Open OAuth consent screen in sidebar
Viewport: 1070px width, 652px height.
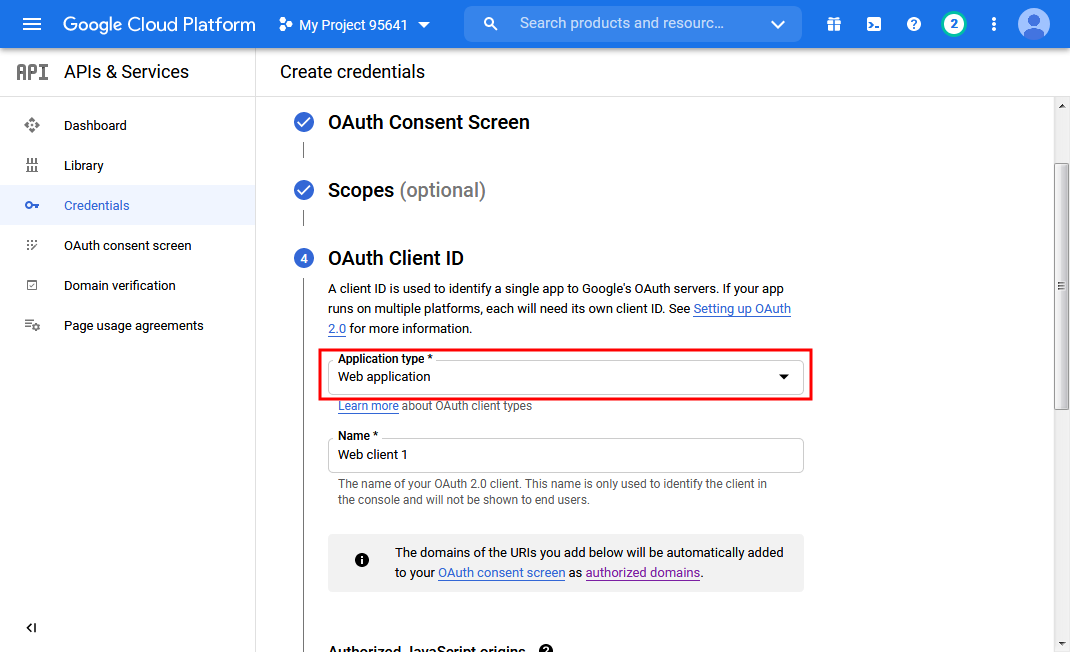pyautogui.click(x=128, y=245)
